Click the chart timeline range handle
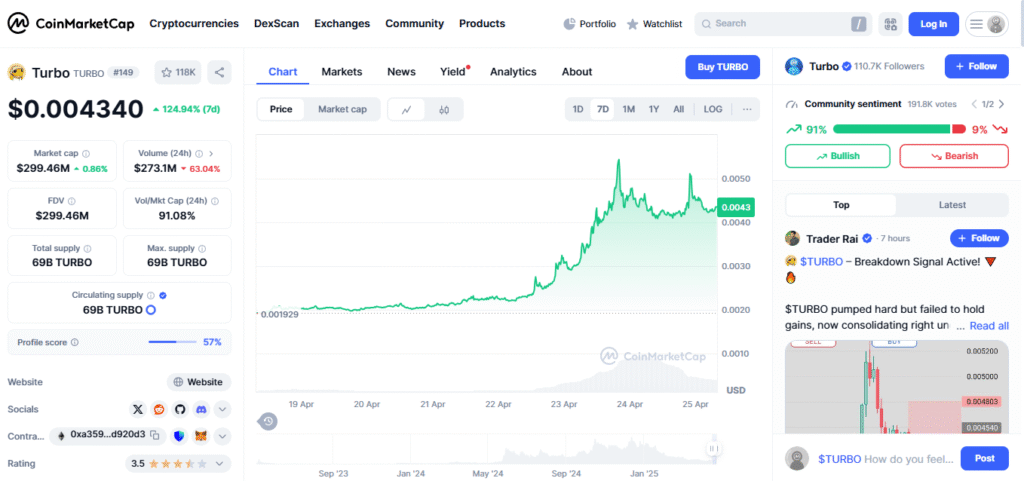This screenshot has height=481, width=1024. 714,449
